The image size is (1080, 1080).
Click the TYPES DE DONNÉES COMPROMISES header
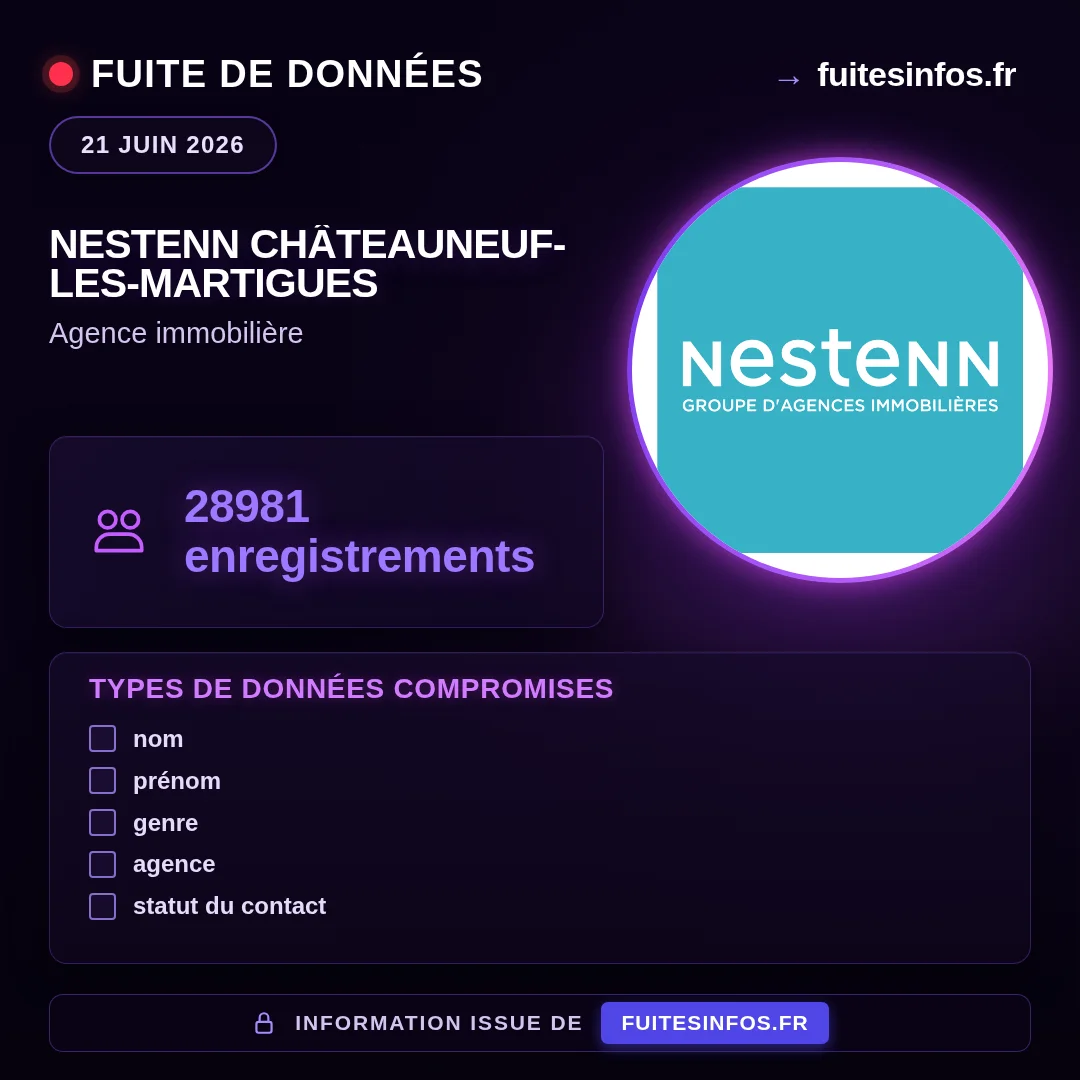coord(351,689)
